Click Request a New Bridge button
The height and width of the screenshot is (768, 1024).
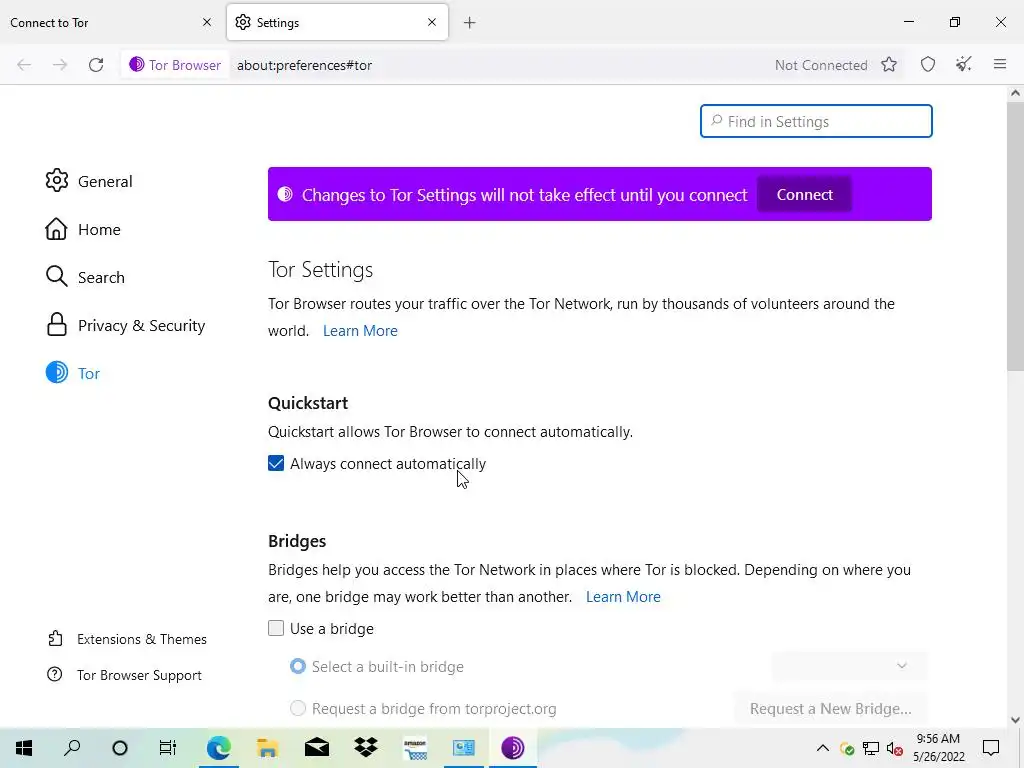(830, 709)
